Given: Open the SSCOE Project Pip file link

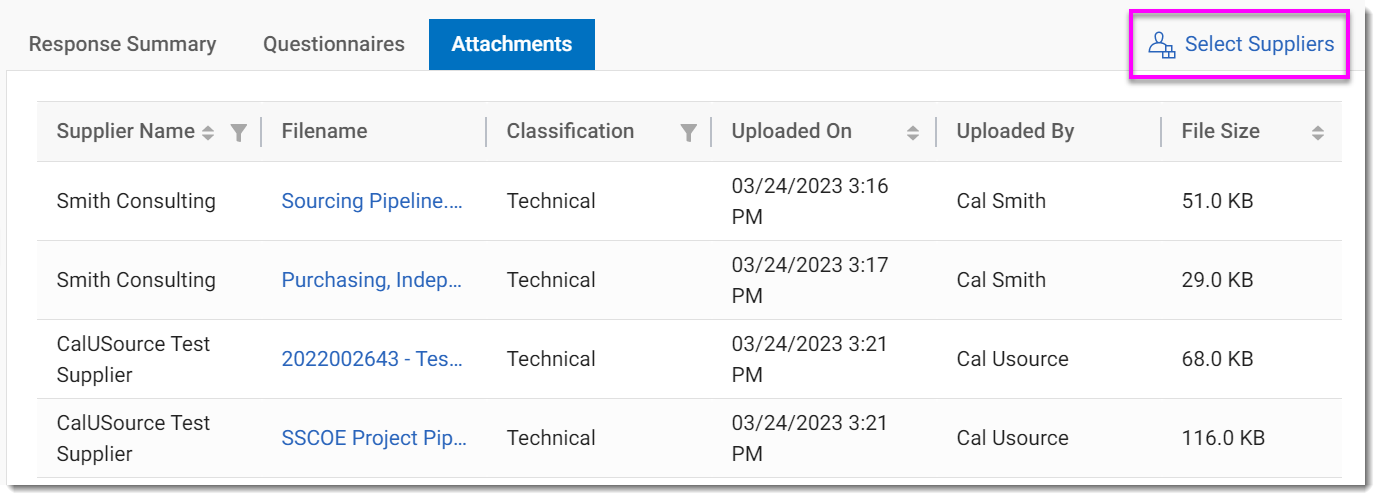Looking at the screenshot, I should pos(374,438).
